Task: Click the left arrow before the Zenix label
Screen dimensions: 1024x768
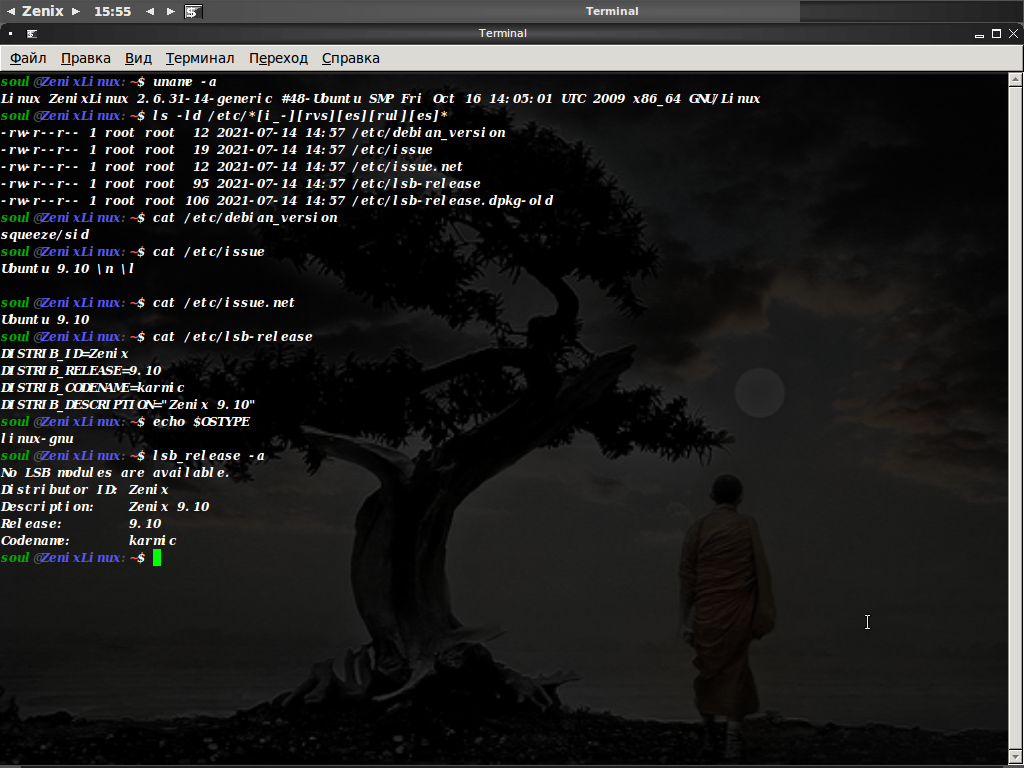Action: click(x=10, y=11)
